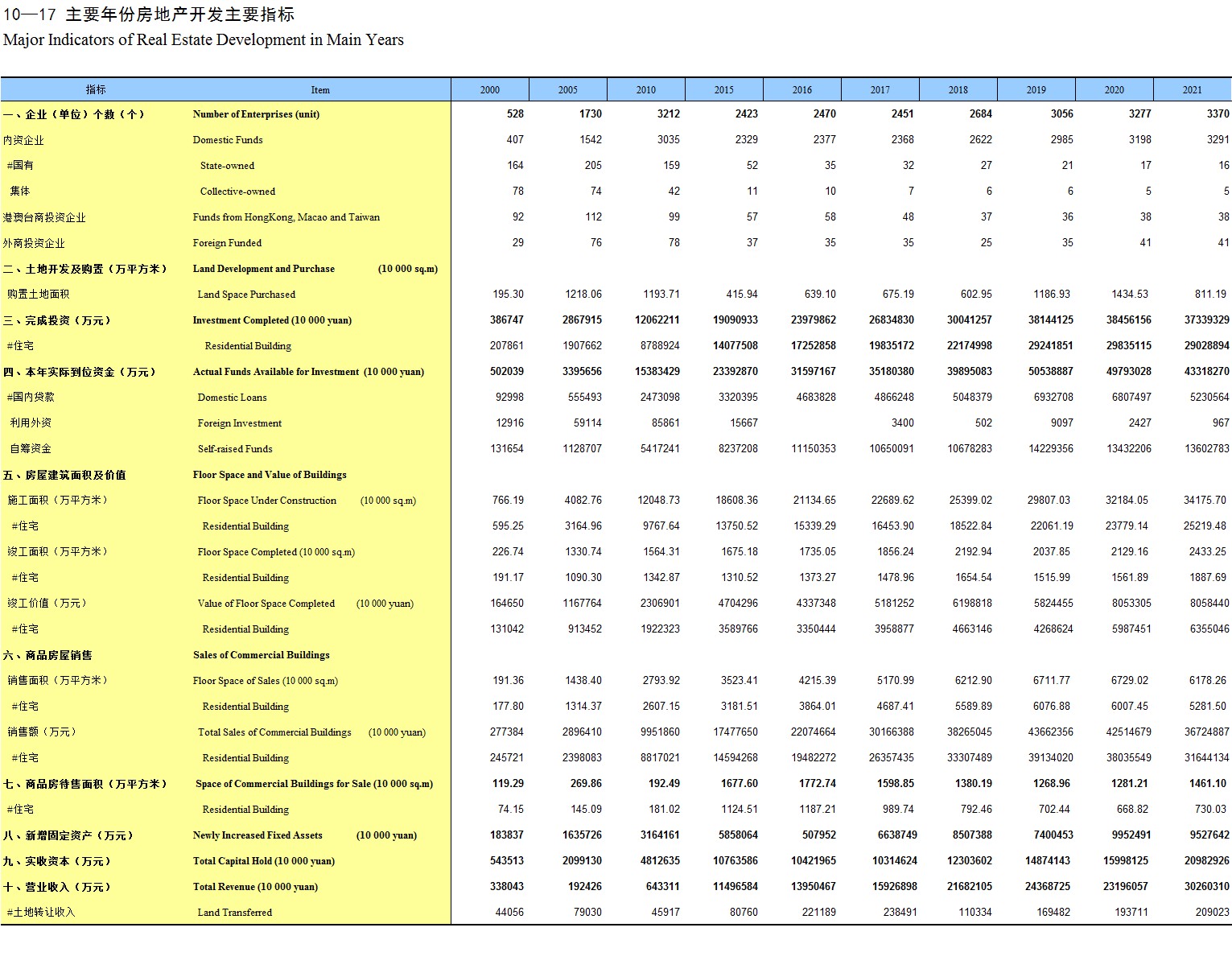Select 'Space of Commercial Buildings for Sale' label
The image size is (1232, 977).
click(x=283, y=784)
